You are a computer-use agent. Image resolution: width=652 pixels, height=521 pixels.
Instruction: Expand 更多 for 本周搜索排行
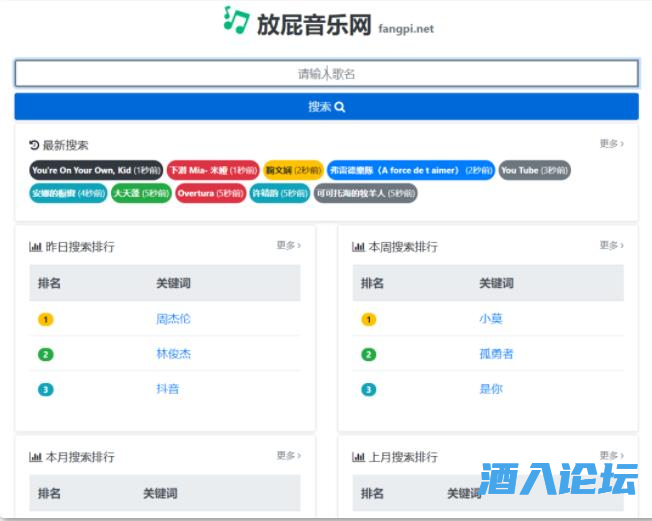(611, 245)
